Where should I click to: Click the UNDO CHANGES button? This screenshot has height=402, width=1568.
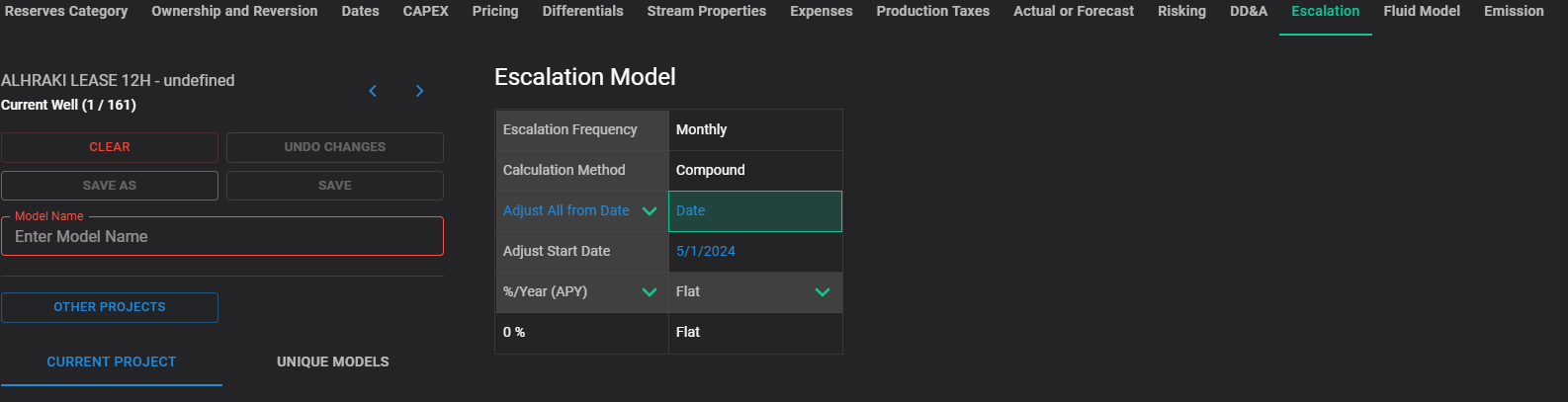pyautogui.click(x=335, y=147)
